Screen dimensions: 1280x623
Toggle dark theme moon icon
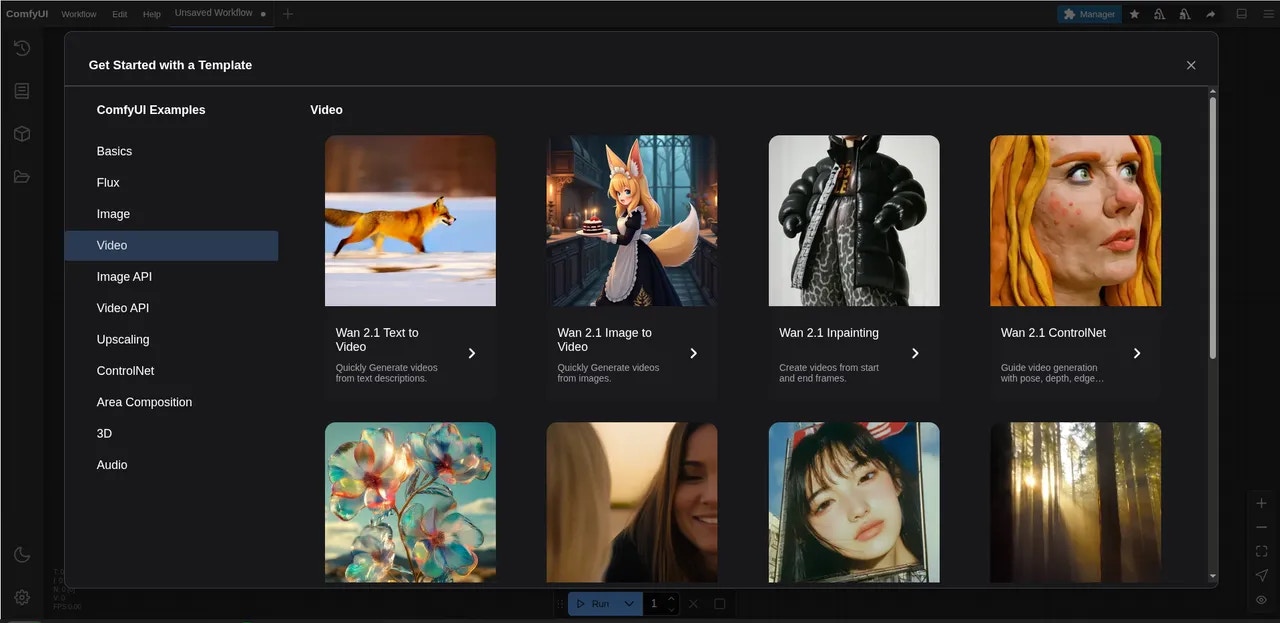21,555
